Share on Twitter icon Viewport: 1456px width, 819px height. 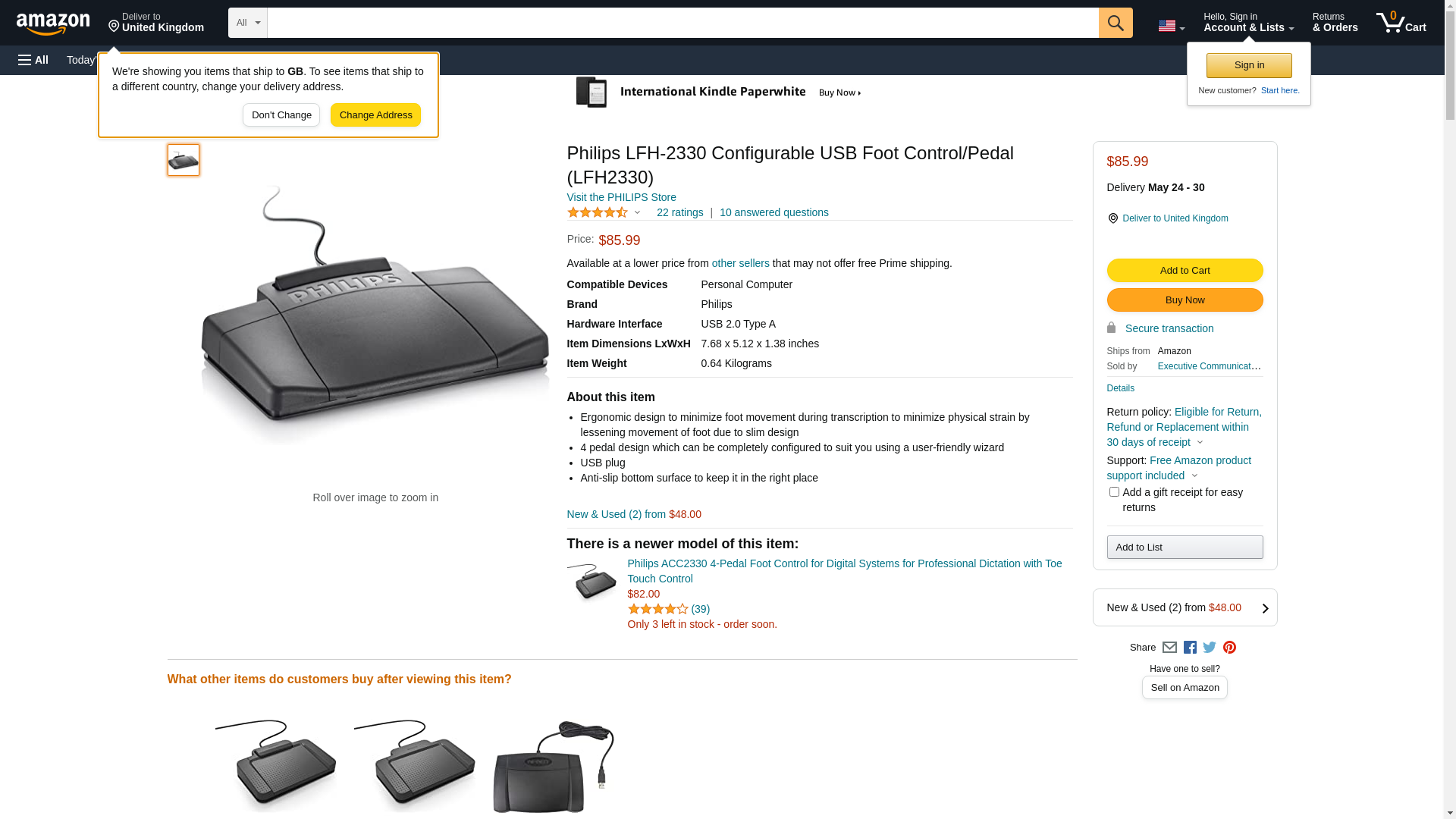[x=1210, y=648]
